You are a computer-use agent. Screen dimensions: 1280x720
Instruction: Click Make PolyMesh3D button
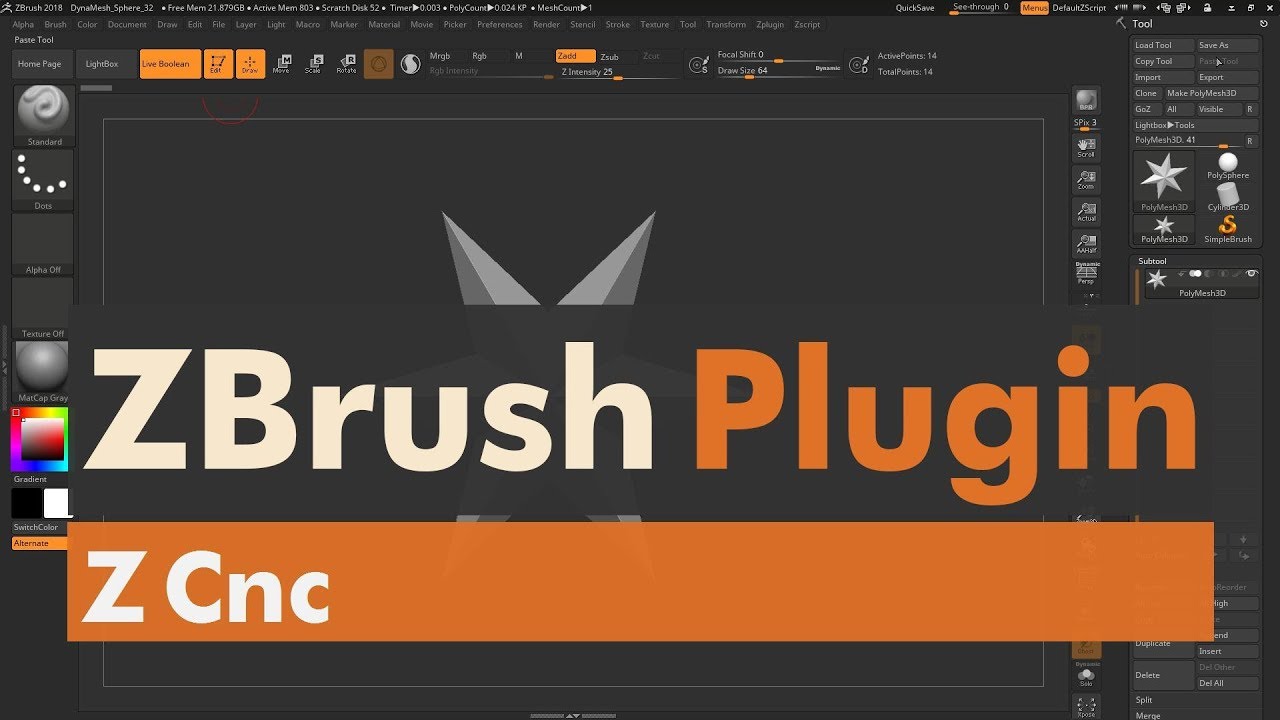point(1211,93)
